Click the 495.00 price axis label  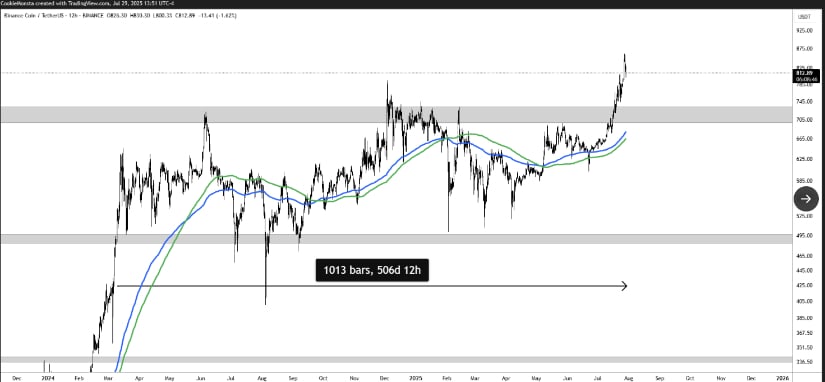click(x=804, y=236)
